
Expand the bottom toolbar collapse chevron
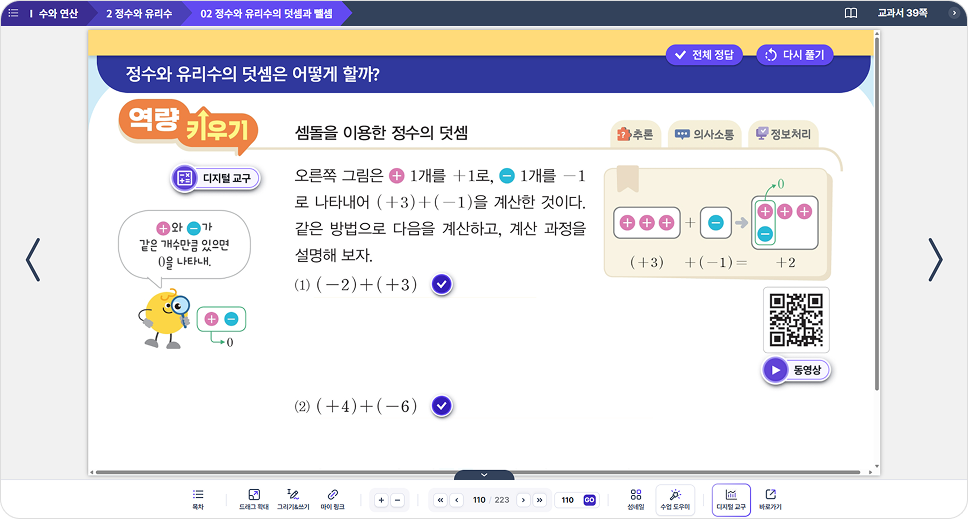tap(484, 475)
